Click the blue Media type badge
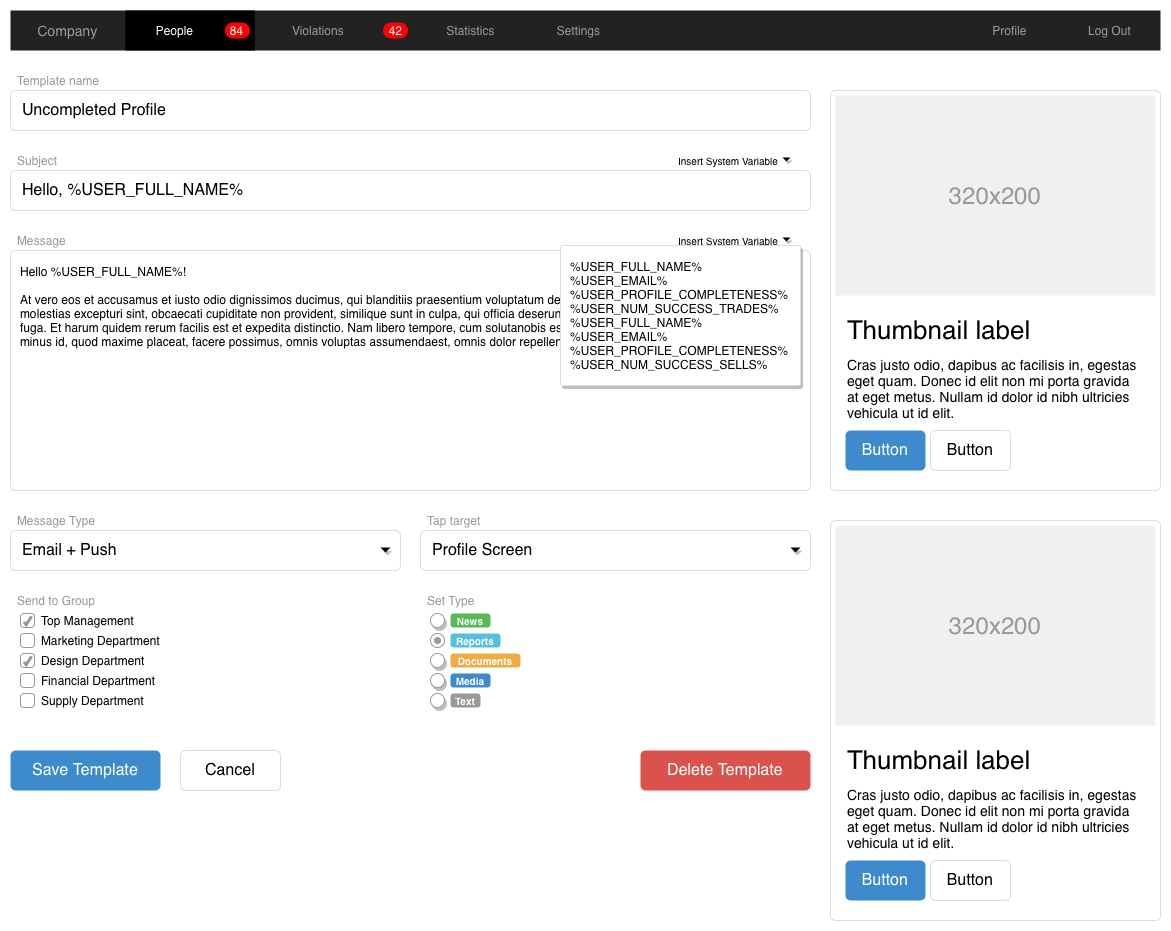 point(472,680)
